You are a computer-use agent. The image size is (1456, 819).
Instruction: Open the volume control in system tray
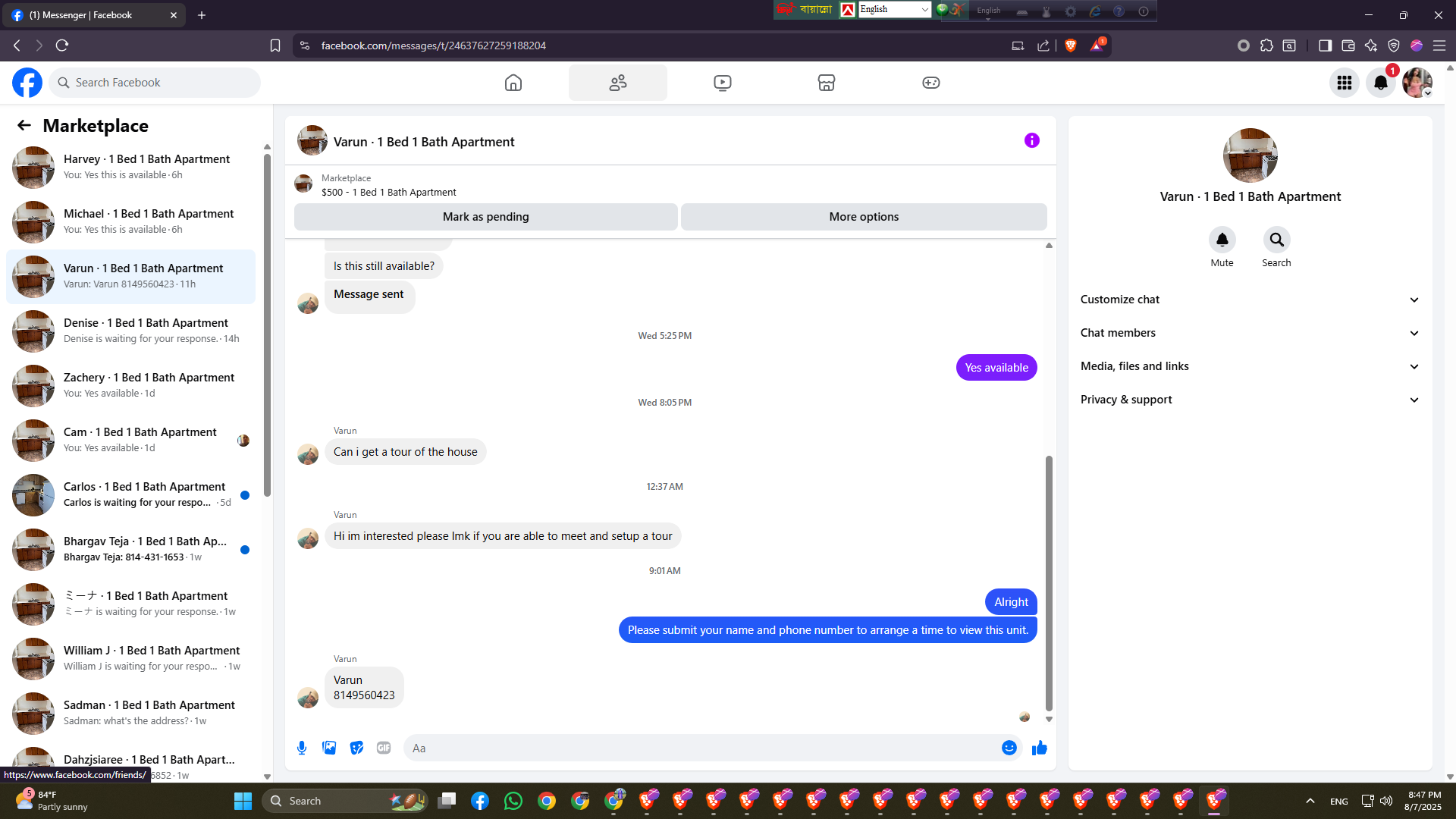pos(1386,801)
